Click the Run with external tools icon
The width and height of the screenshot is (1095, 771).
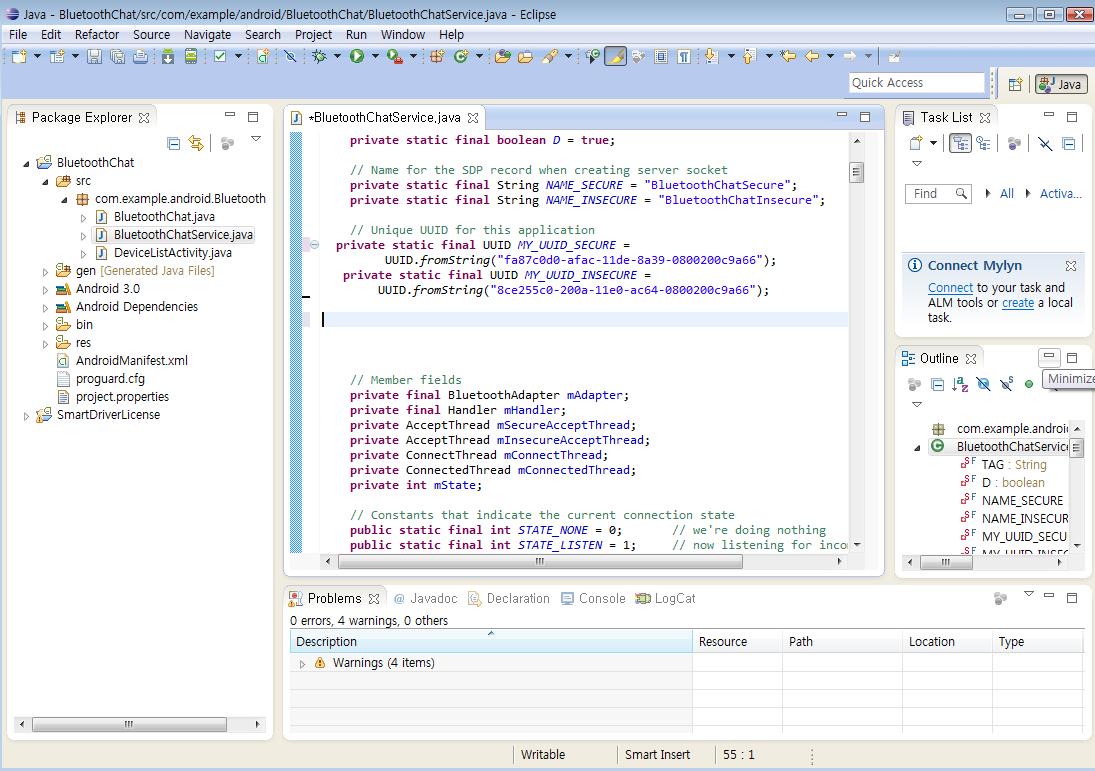[x=395, y=57]
